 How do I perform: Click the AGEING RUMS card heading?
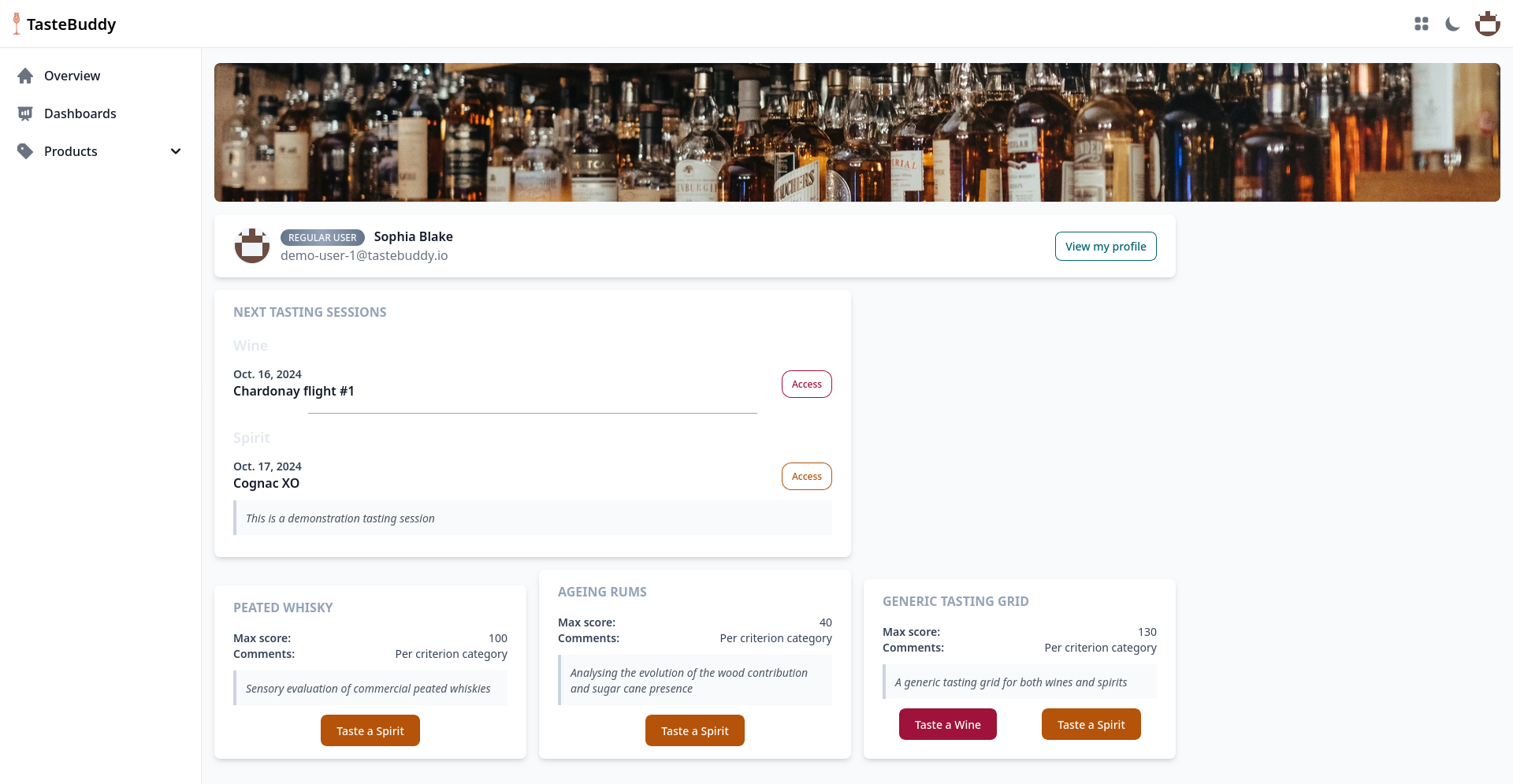(x=602, y=592)
